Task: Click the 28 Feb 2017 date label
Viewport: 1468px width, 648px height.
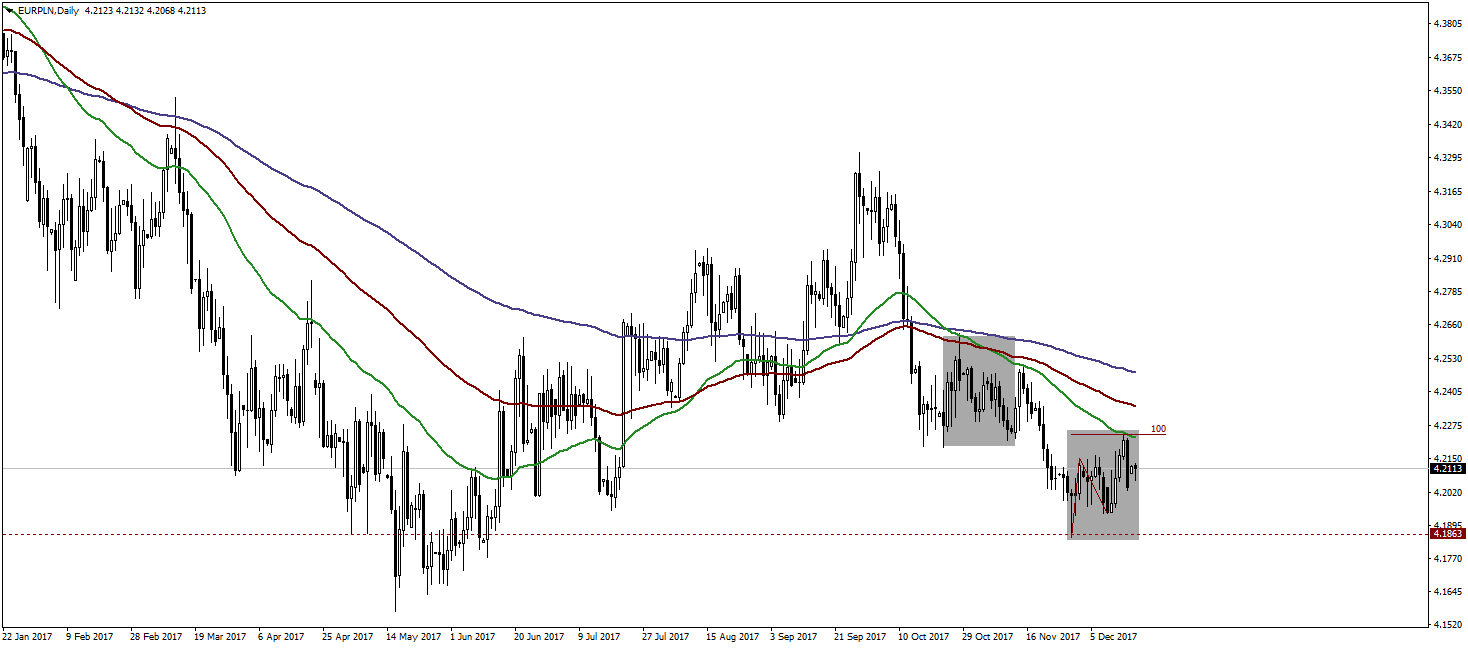Action: (x=157, y=636)
